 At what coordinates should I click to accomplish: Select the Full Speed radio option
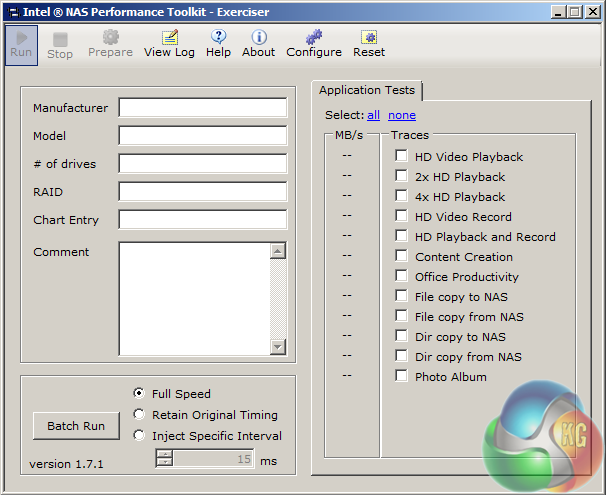[x=139, y=394]
